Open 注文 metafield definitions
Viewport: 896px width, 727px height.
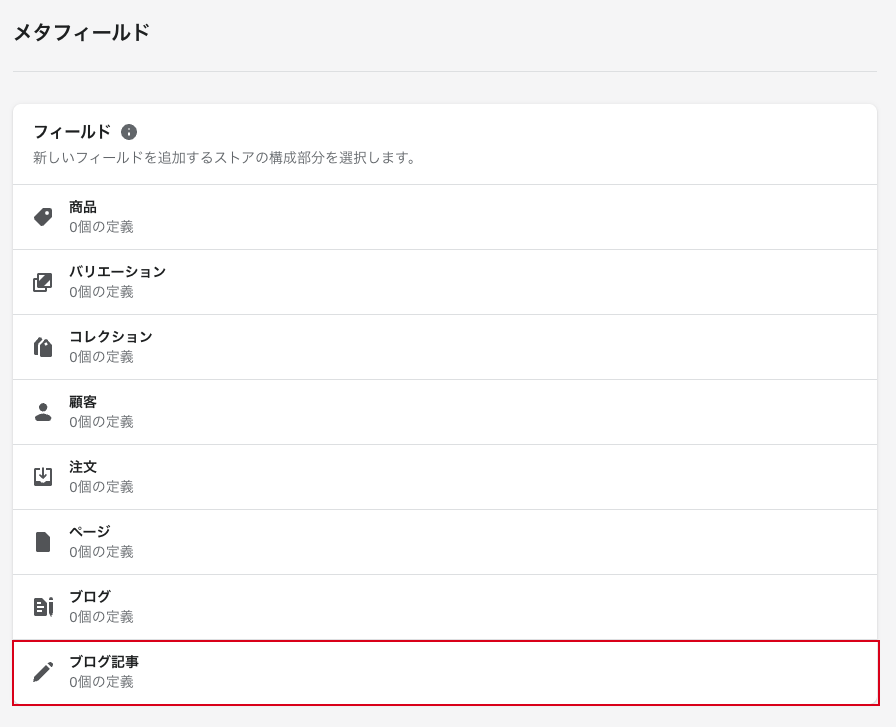point(83,467)
